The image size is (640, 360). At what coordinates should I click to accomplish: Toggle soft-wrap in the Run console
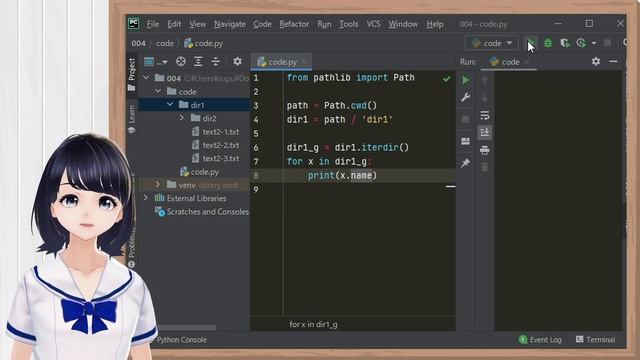tap(484, 116)
